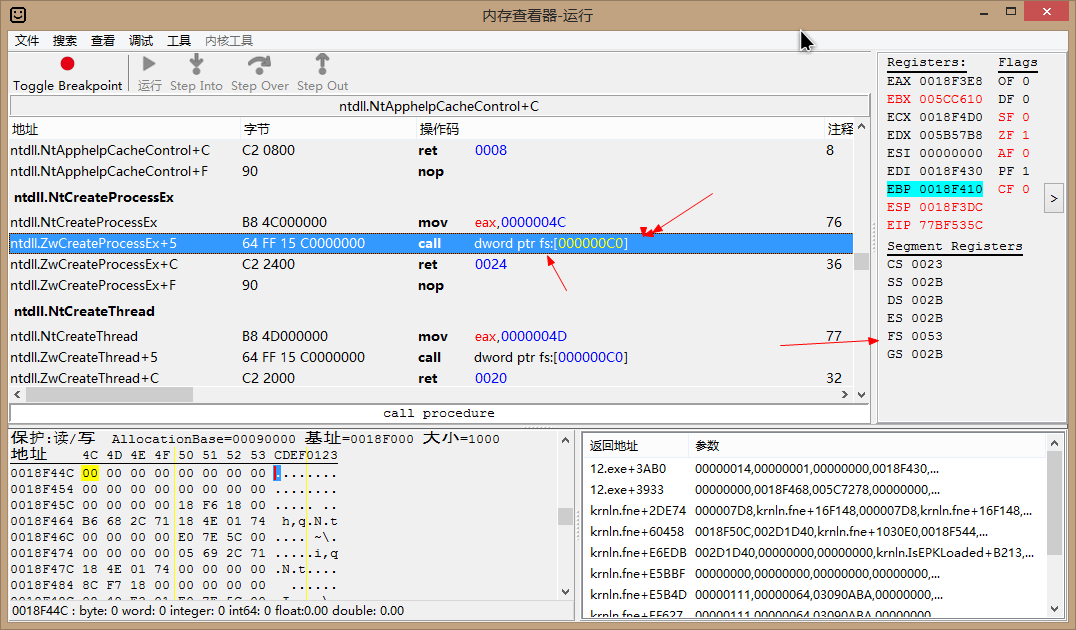Open the 工具 menu
This screenshot has height=630, width=1076.
(179, 41)
